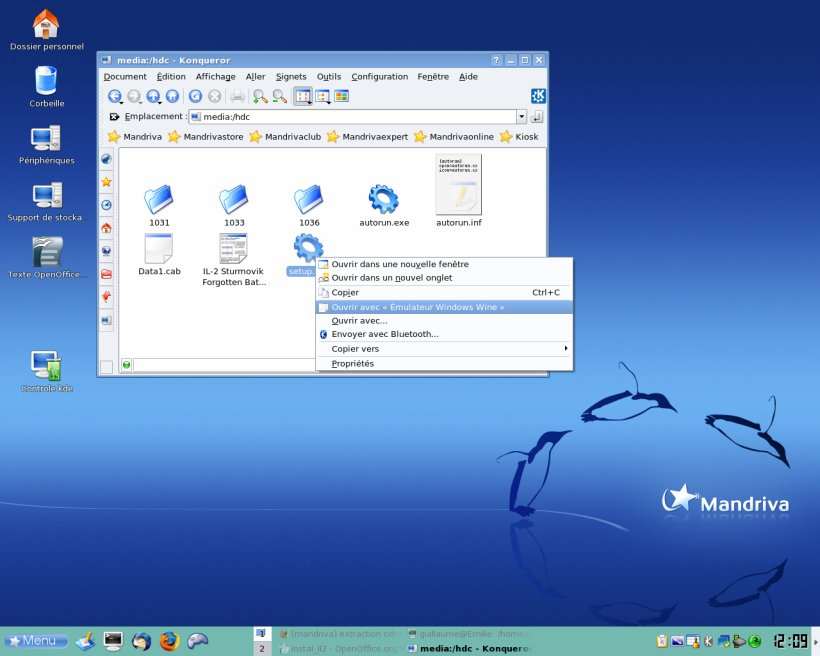Image resolution: width=820 pixels, height=656 pixels.
Task: Clear the Emplacement location bar
Action: (113, 117)
